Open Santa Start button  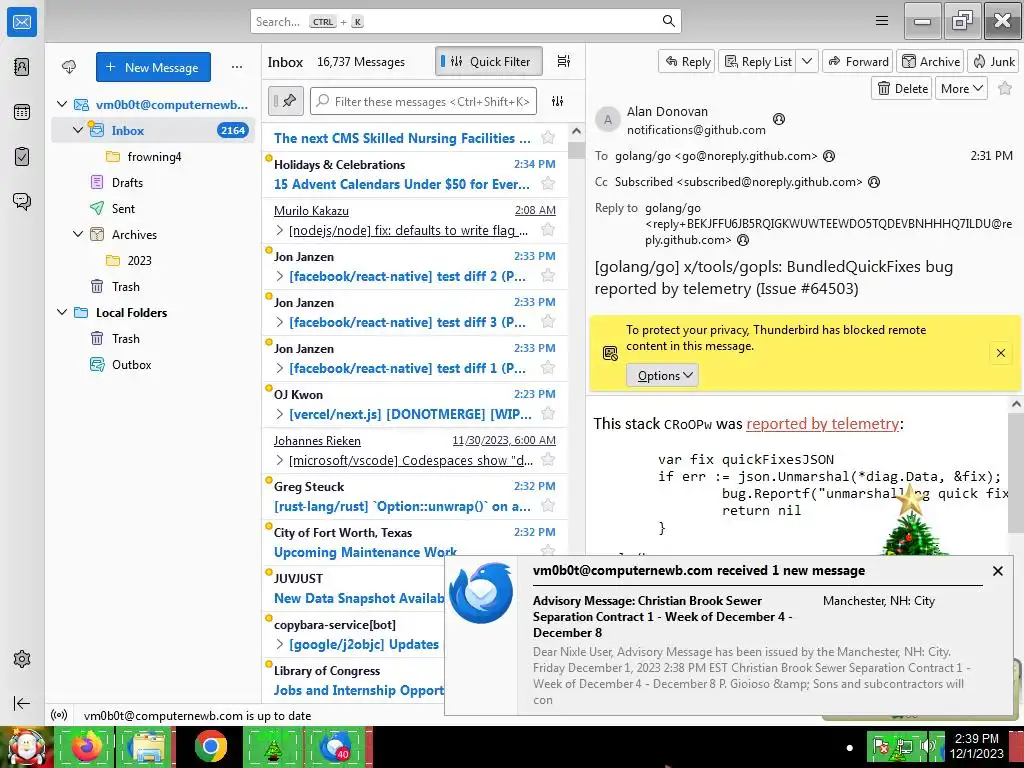[26, 747]
